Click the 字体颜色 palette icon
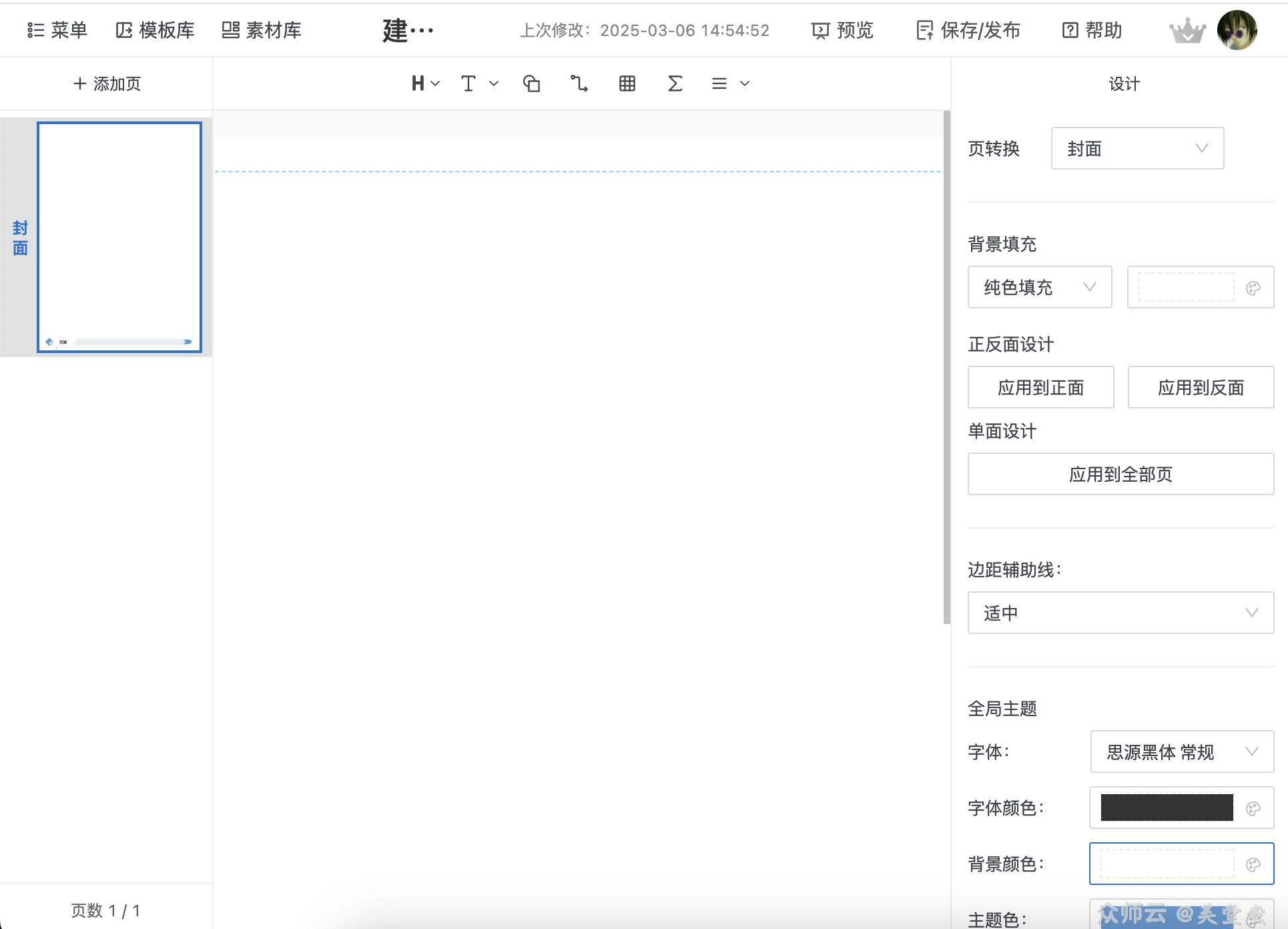1288x929 pixels. [x=1253, y=808]
